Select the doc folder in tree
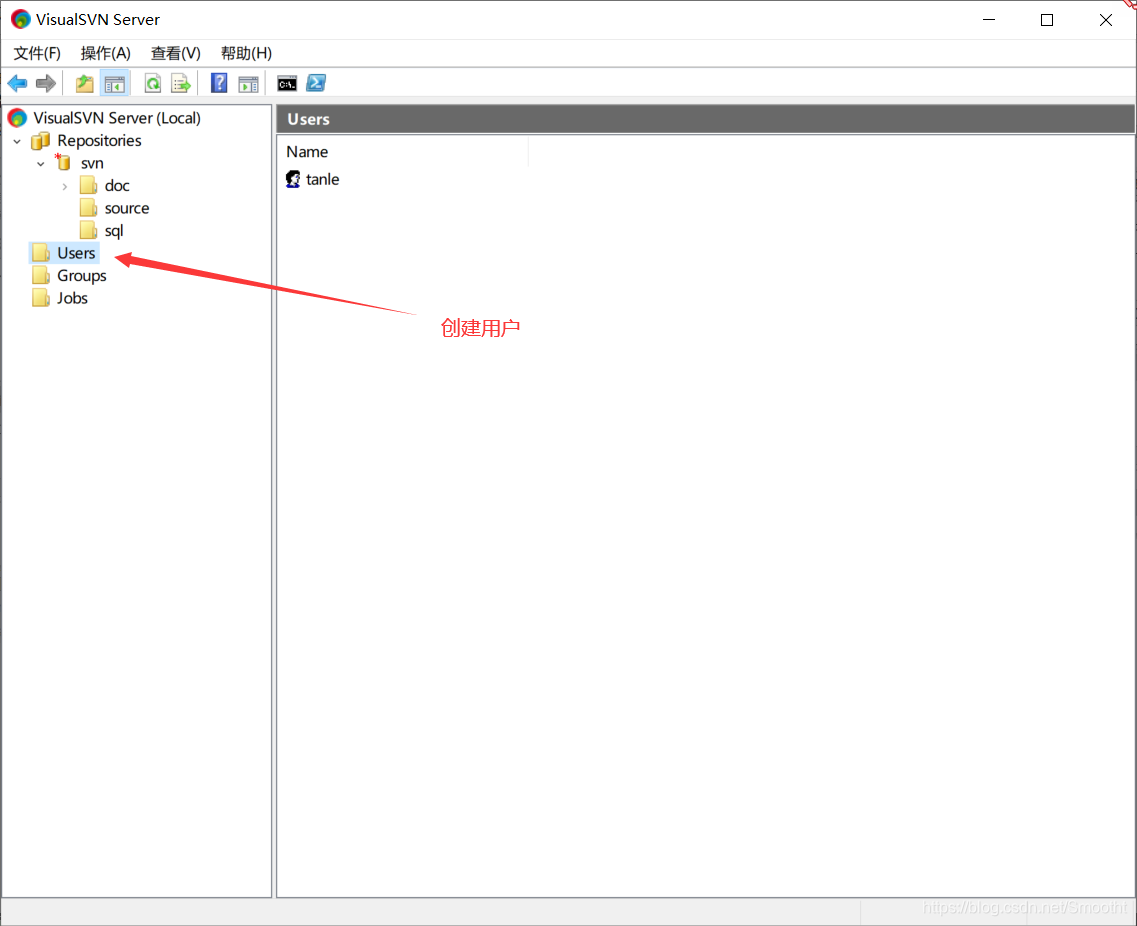The width and height of the screenshot is (1137, 926). (x=117, y=186)
